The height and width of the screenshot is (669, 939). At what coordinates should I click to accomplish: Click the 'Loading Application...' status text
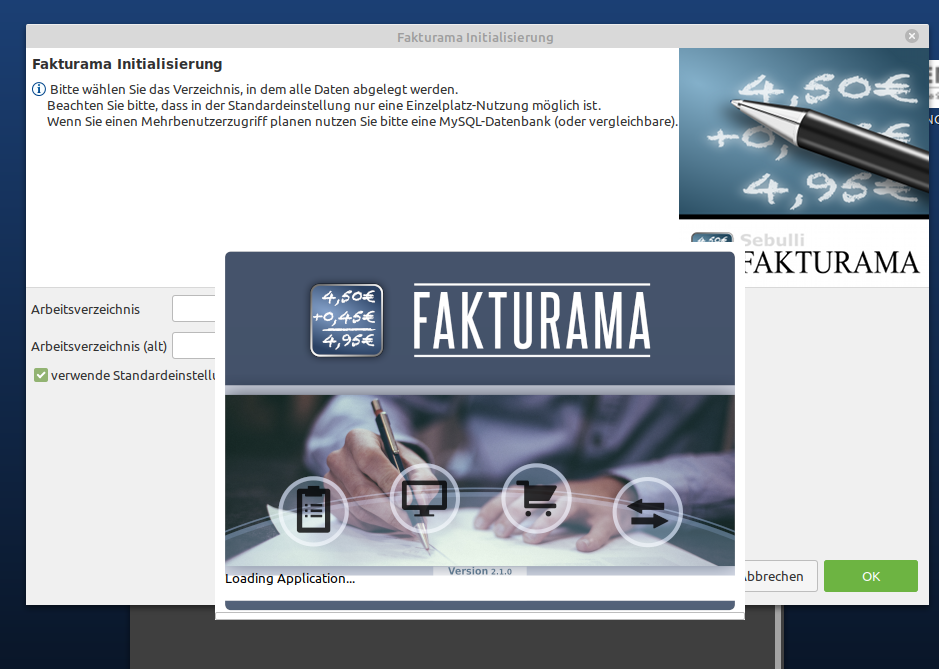pos(290,579)
